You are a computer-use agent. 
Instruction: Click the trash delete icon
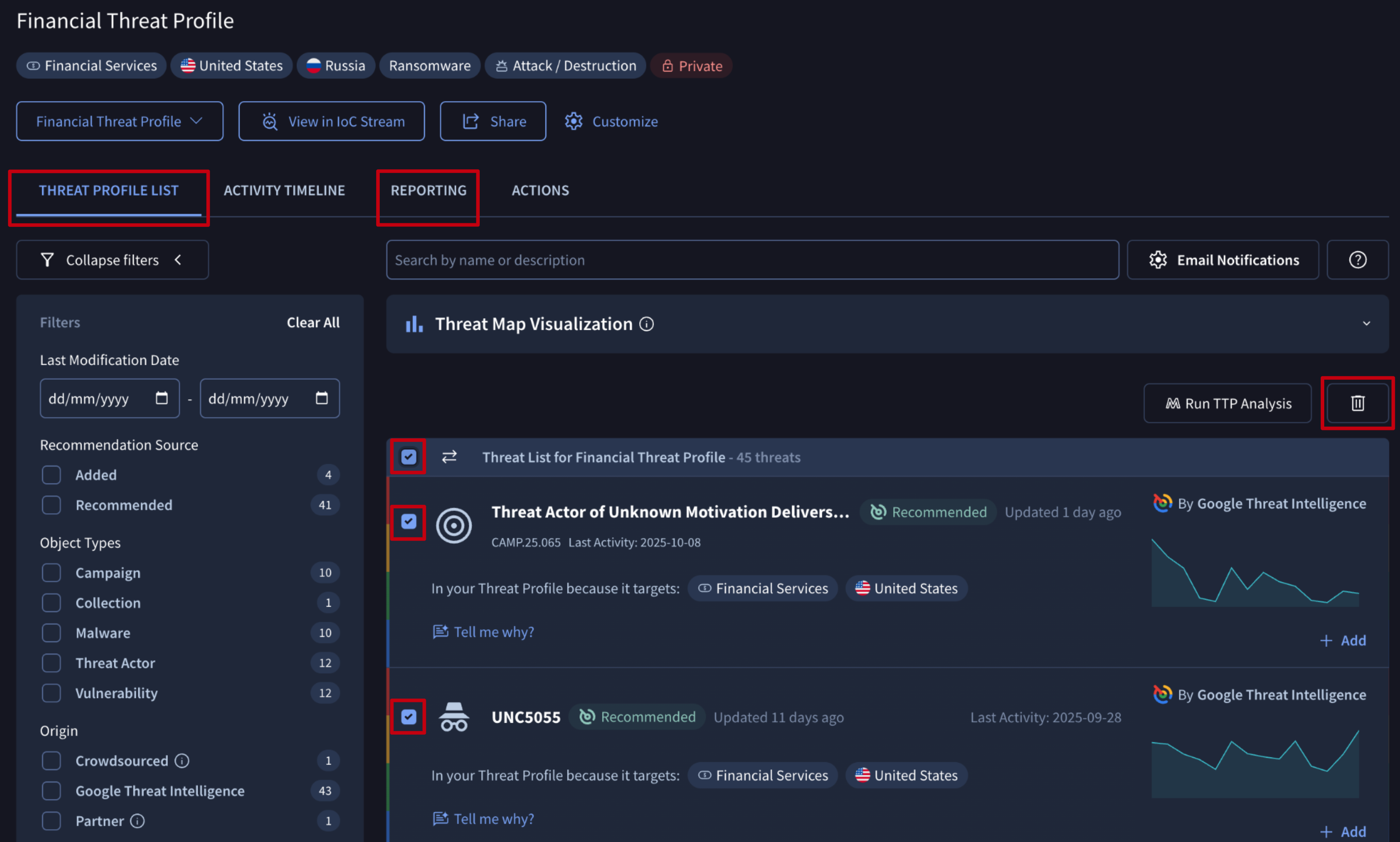coord(1357,403)
